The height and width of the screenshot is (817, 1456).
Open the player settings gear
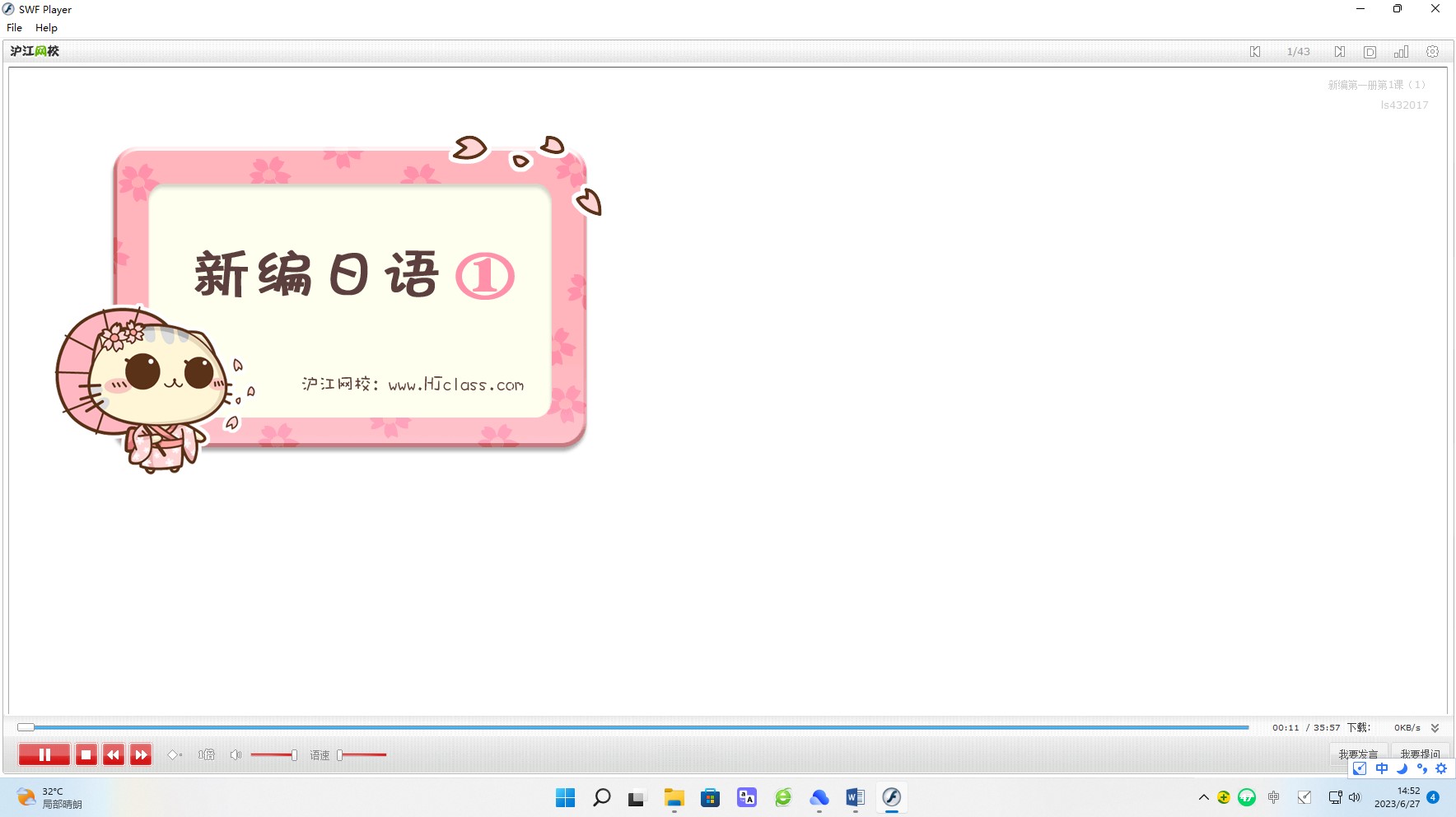point(1432,52)
